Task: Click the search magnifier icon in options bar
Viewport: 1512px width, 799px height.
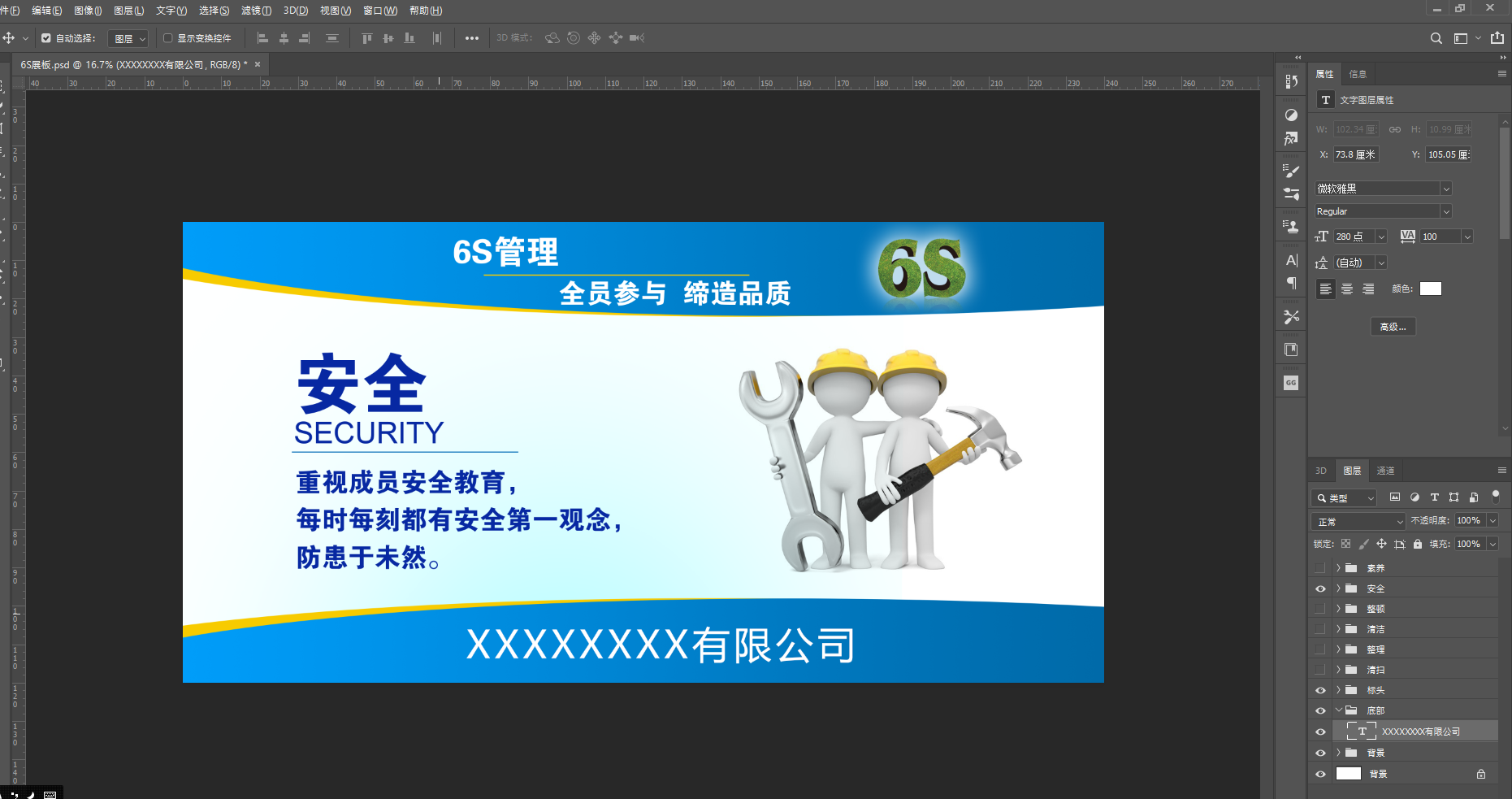Action: [1436, 38]
